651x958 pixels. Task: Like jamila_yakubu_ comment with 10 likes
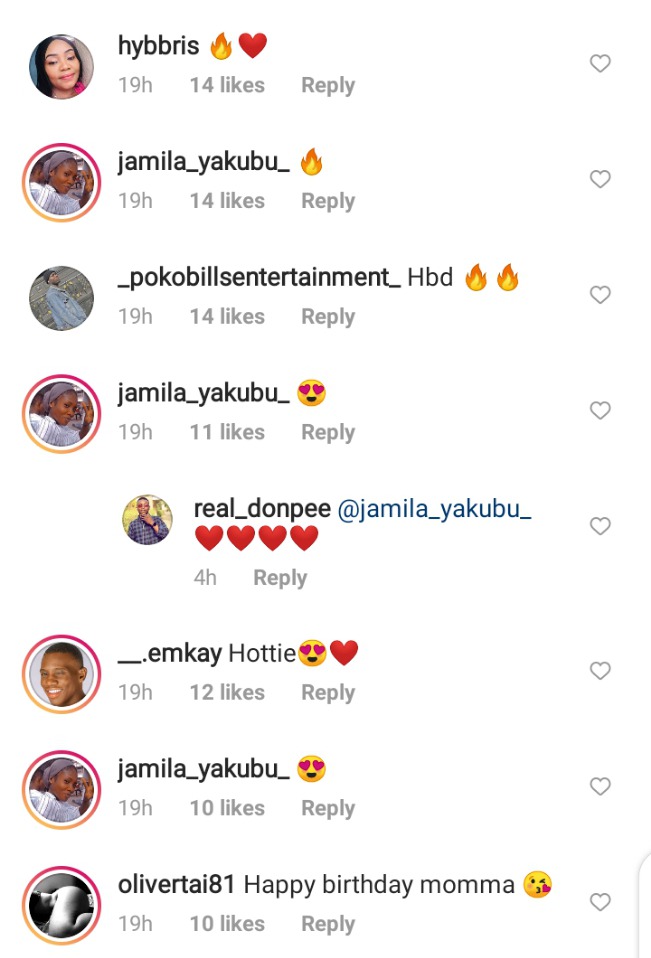tap(600, 786)
